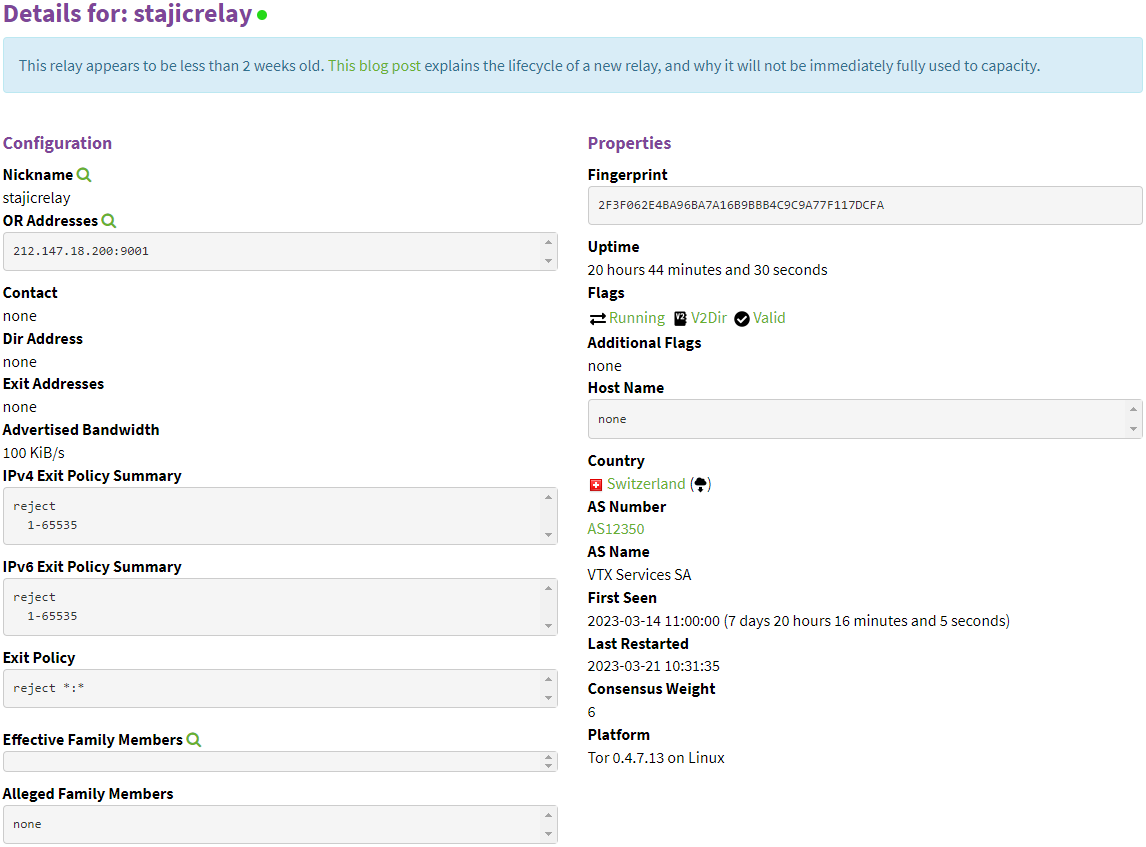Click the OR Addresses box scroll up arrow
Screen dimensions: 1146x847
tap(548, 242)
